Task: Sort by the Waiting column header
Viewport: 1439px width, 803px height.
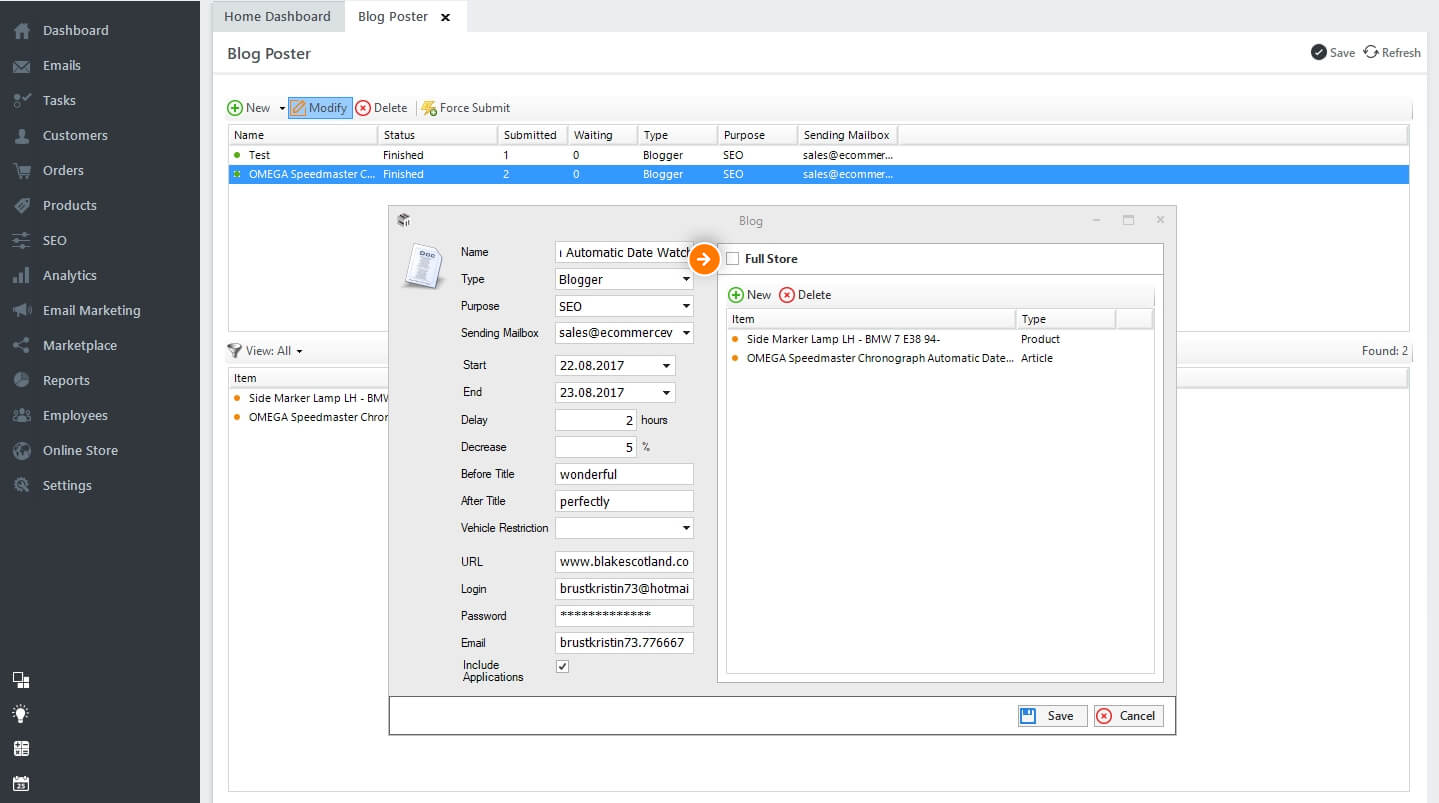Action: [x=602, y=135]
